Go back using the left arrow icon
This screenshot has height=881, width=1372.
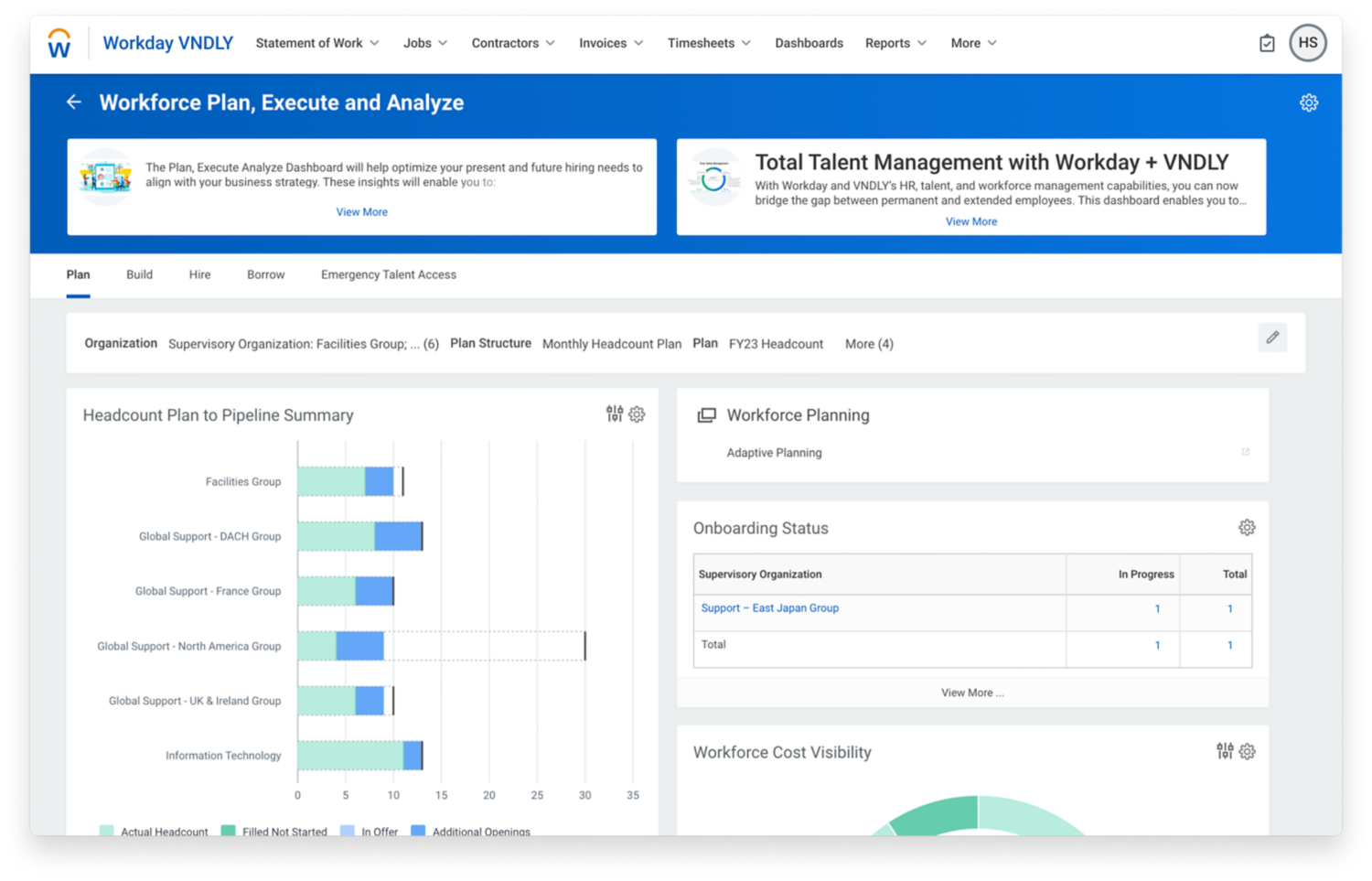point(74,102)
